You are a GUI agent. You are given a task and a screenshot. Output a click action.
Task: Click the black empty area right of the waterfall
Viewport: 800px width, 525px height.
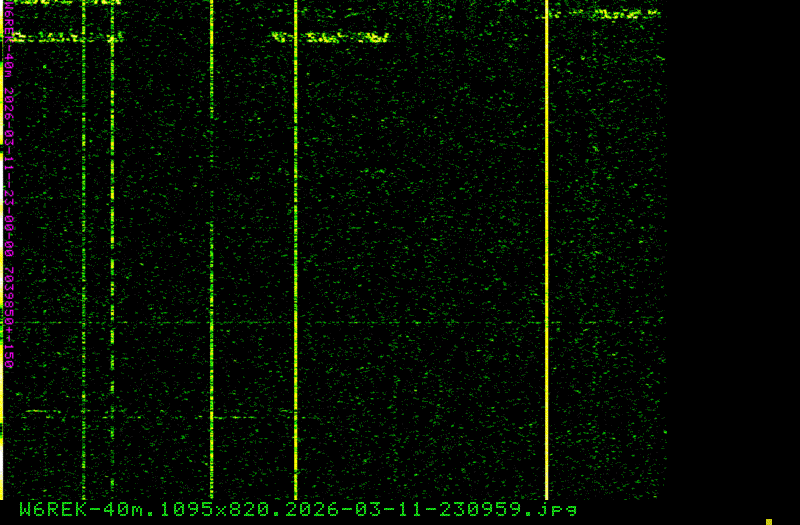[730, 250]
